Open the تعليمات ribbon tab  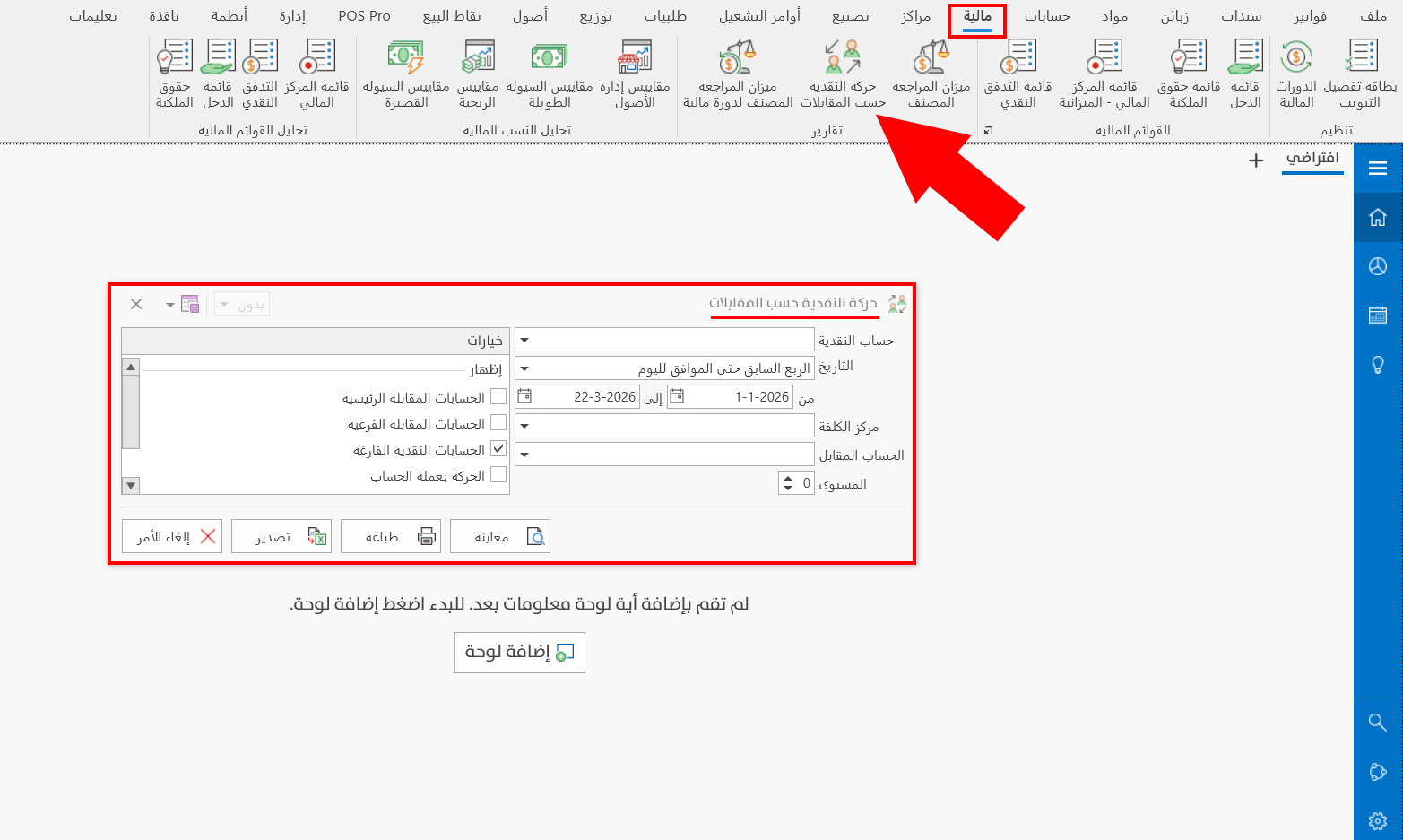coord(93,16)
